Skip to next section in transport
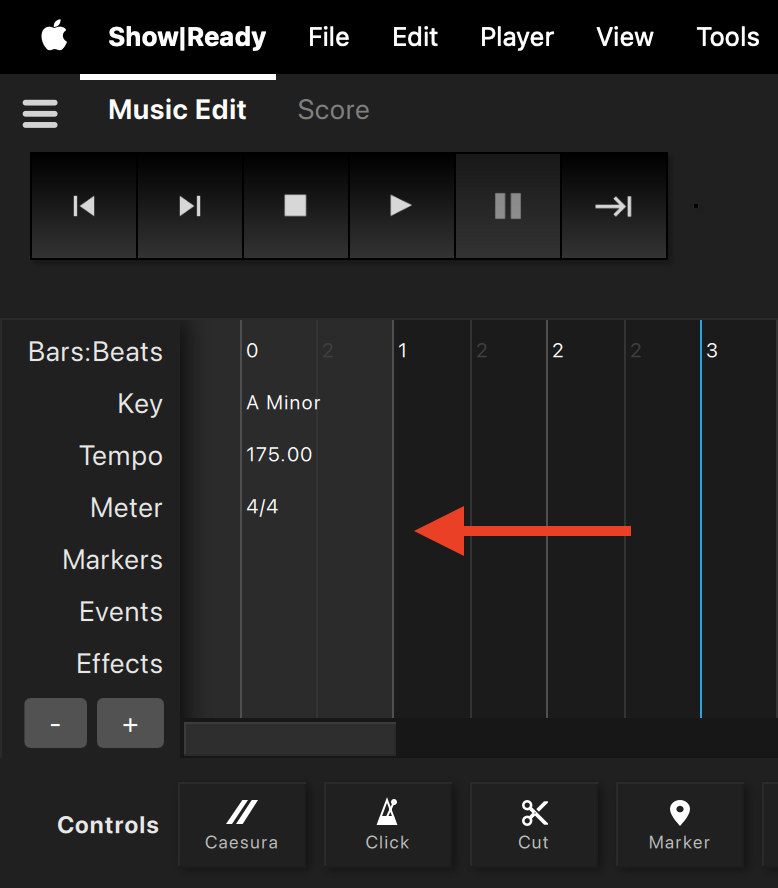This screenshot has width=778, height=888. point(190,206)
